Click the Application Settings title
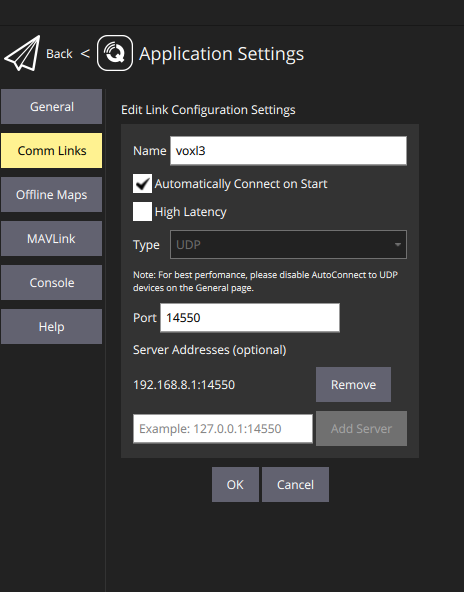 click(x=221, y=54)
